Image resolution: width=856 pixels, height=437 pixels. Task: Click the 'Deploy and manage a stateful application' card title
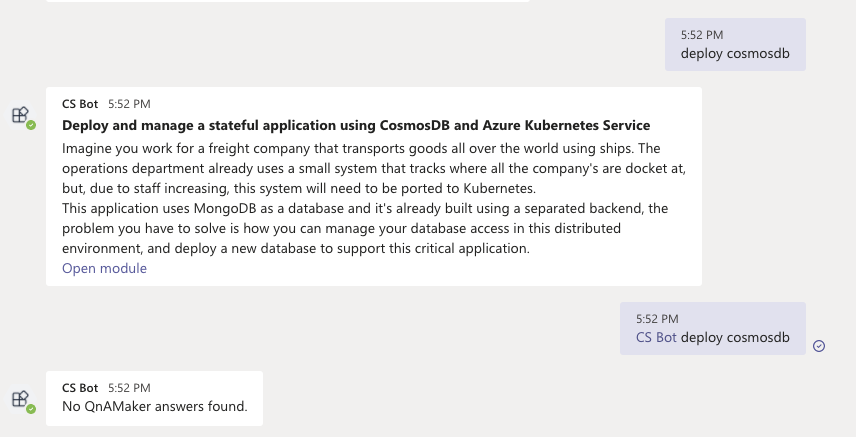(x=356, y=125)
